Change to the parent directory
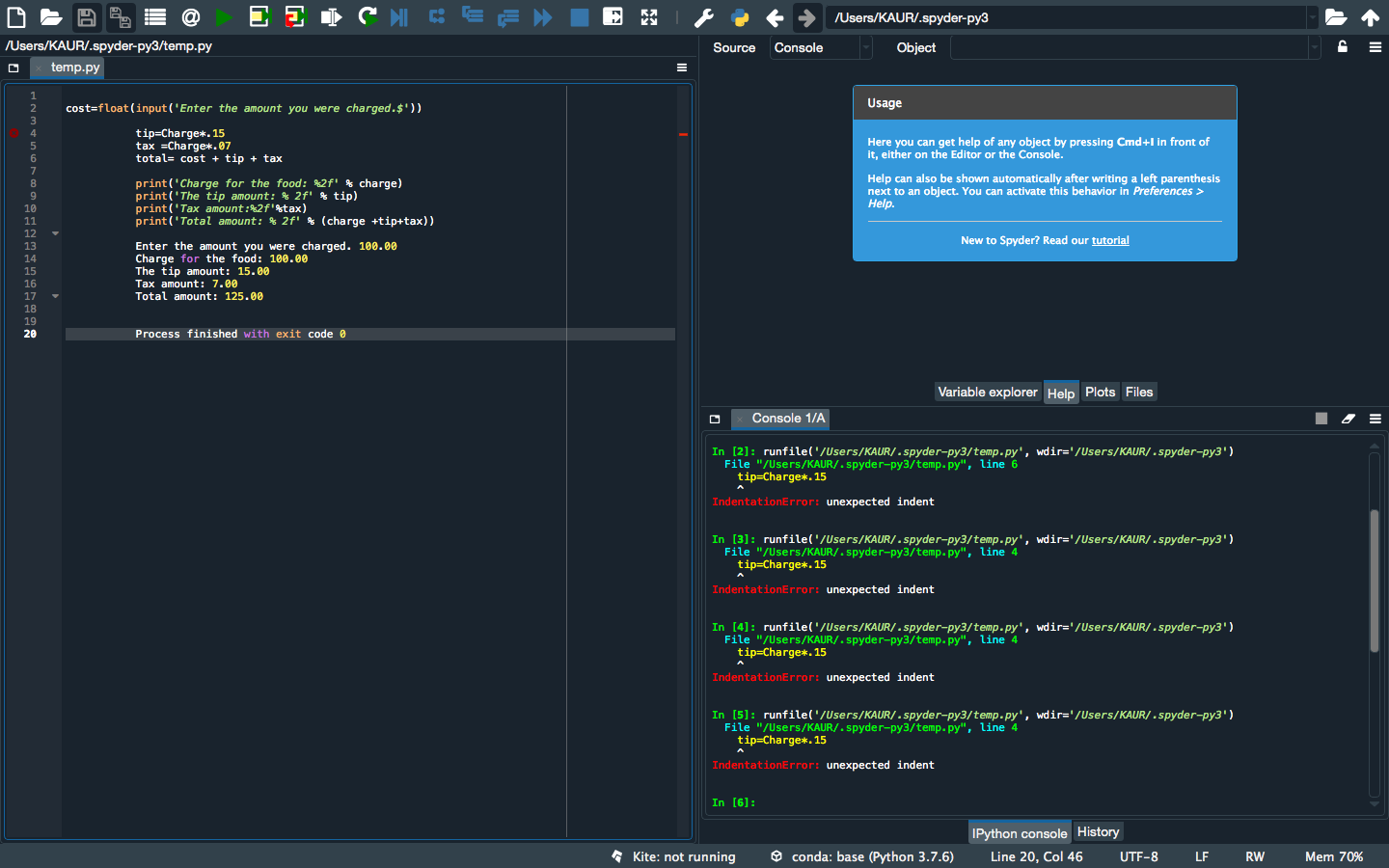1389x868 pixels. click(1370, 17)
